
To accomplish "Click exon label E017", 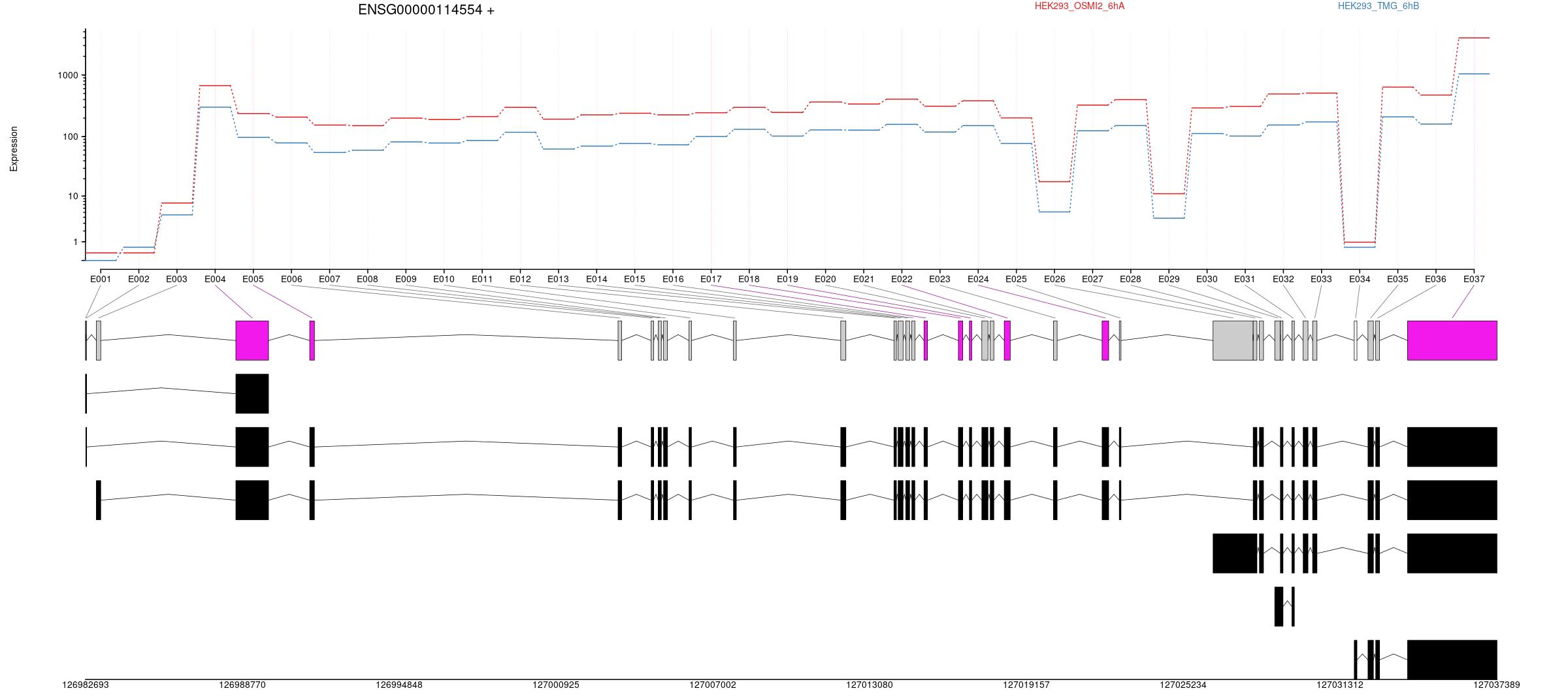I will pyautogui.click(x=711, y=279).
